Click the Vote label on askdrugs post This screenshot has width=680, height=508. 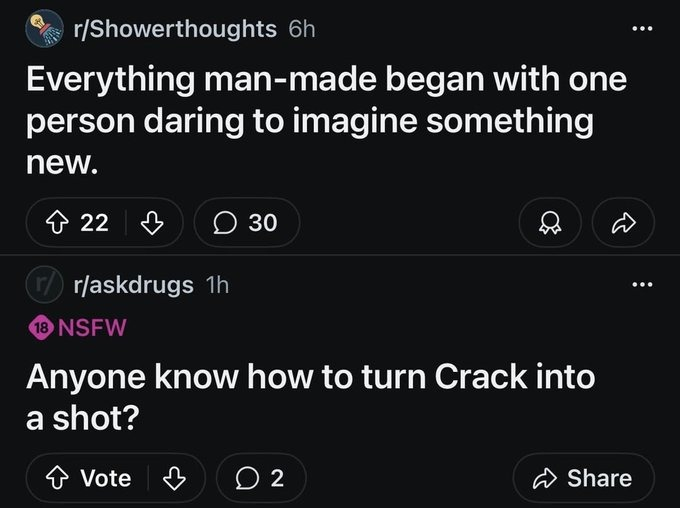click(105, 478)
